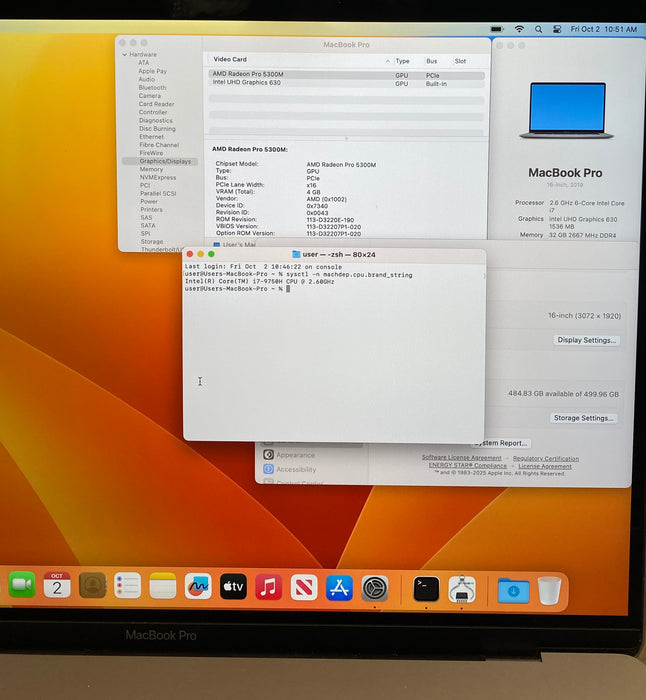Select Intel UHD Graphics 630 row

[x=346, y=83]
